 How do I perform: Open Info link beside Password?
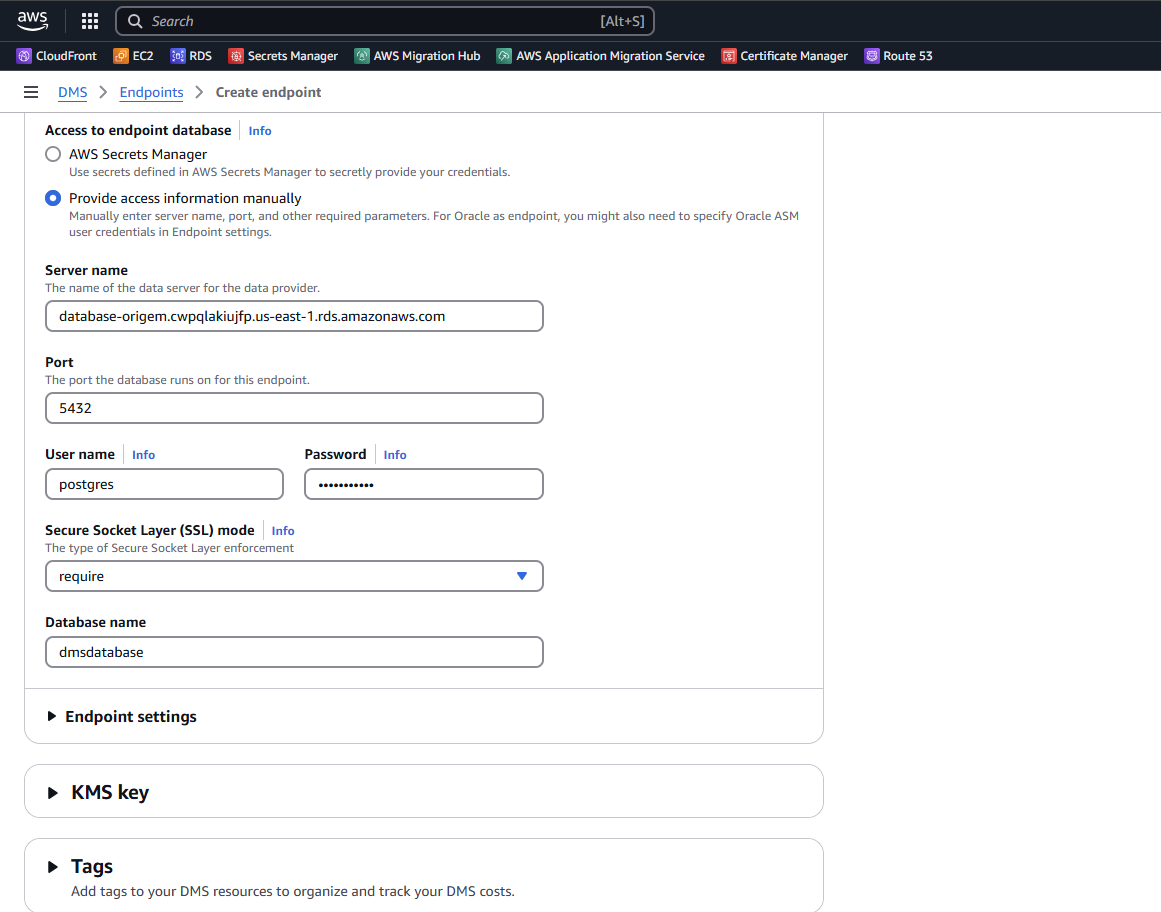coord(395,454)
